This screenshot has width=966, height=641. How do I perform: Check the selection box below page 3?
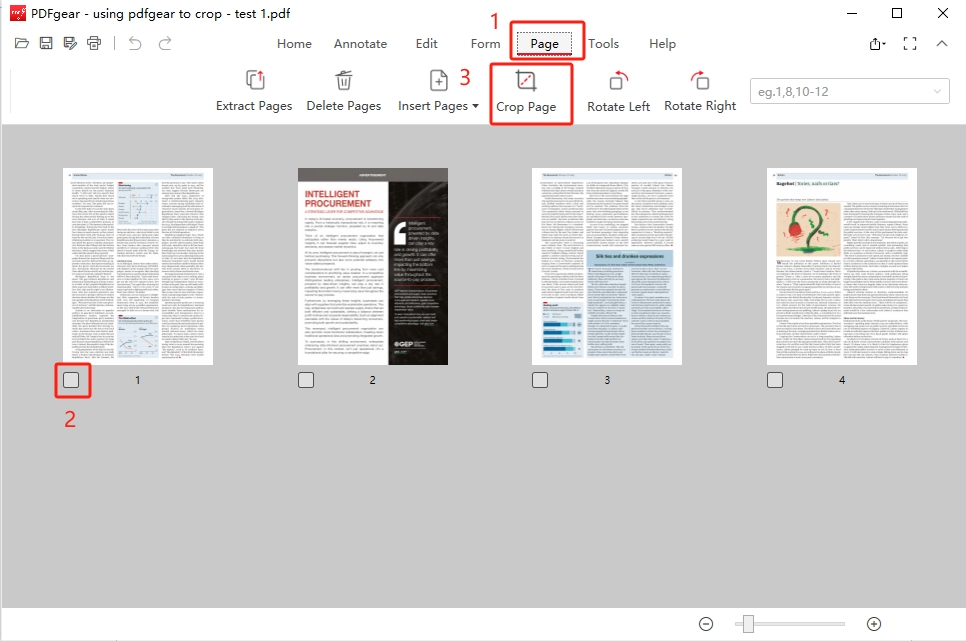(539, 380)
